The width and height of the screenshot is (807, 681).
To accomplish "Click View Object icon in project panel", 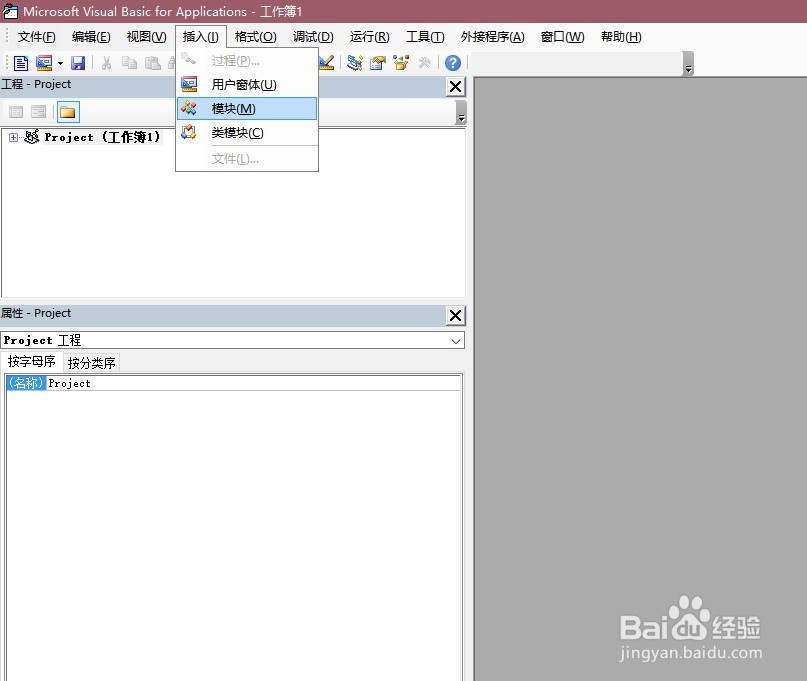I will tap(39, 112).
